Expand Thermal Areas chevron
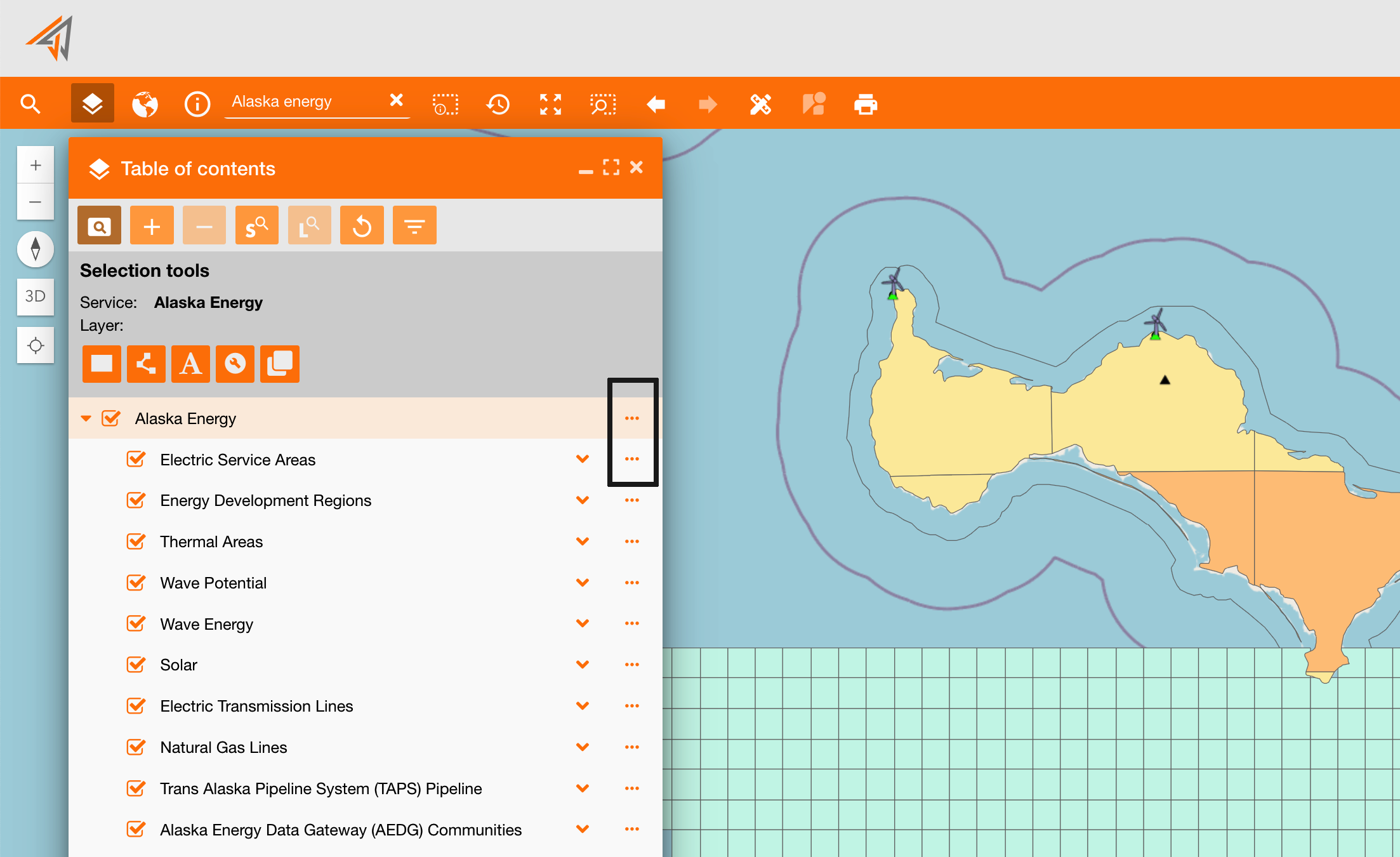This screenshot has height=857, width=1400. click(583, 541)
